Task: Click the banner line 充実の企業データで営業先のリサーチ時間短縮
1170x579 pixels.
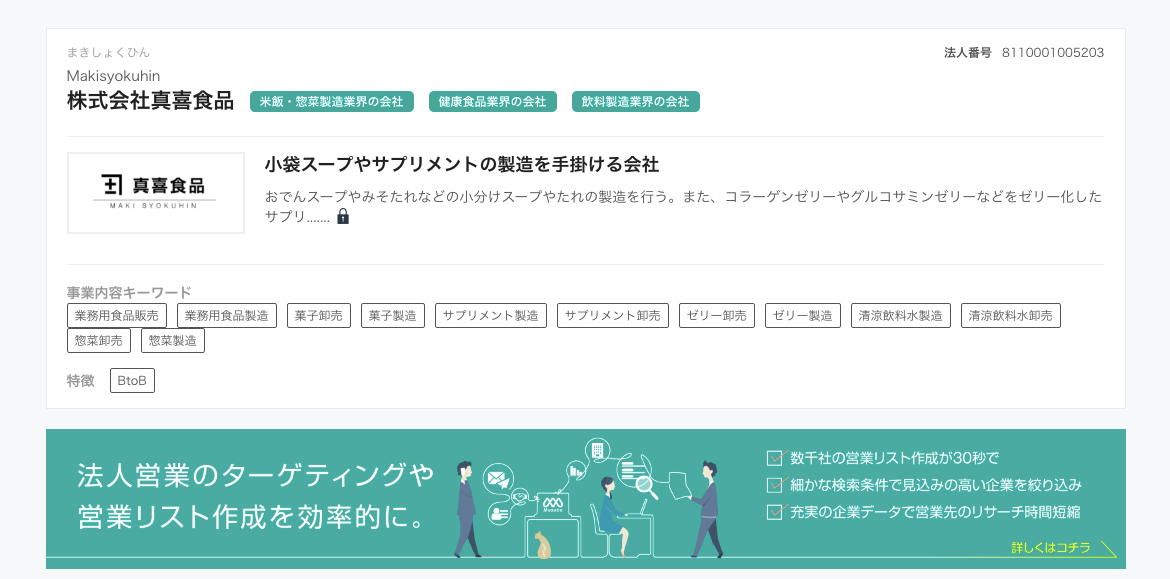Action: [936, 513]
